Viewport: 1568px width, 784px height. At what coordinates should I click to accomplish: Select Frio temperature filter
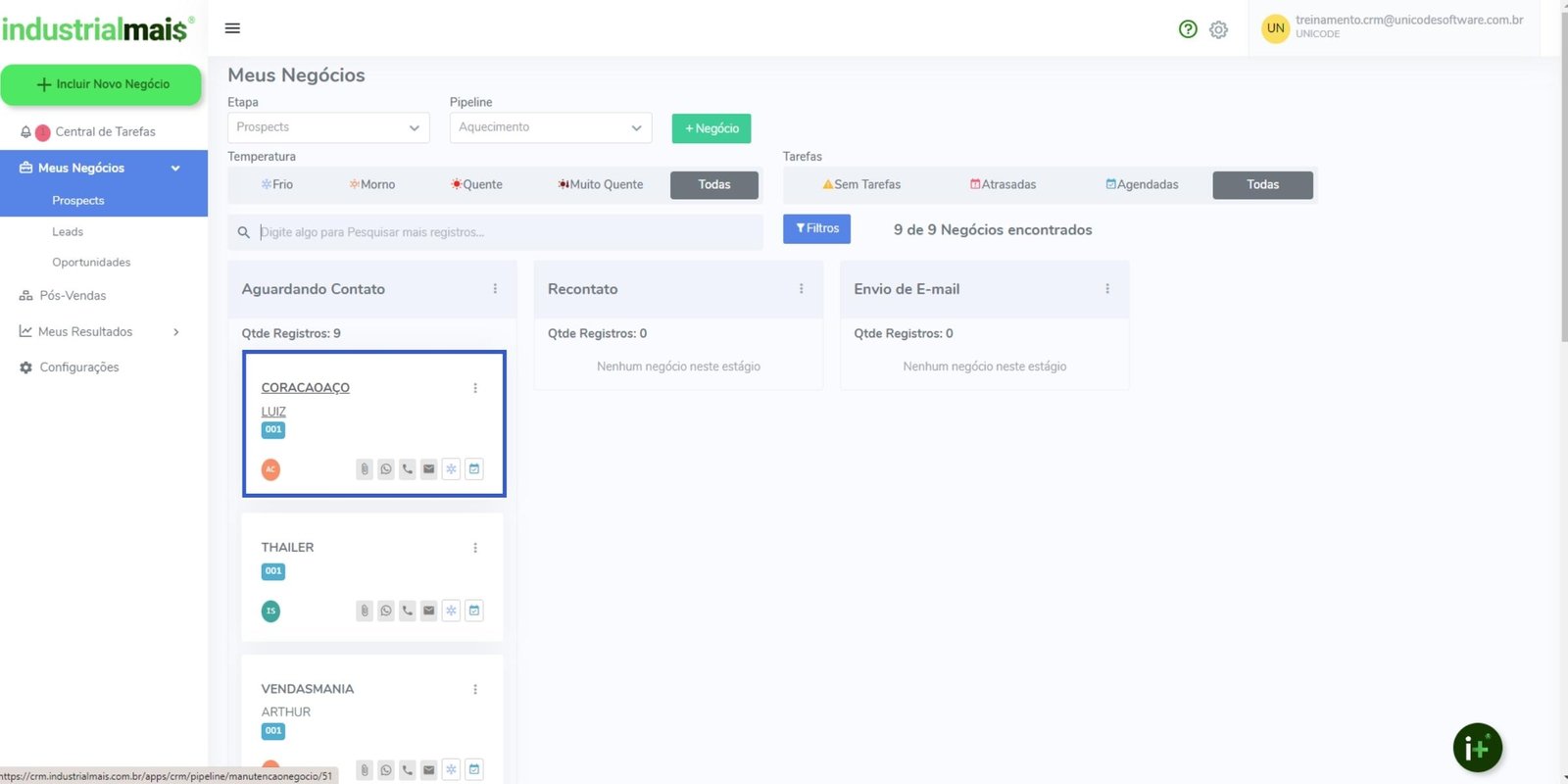pos(277,184)
